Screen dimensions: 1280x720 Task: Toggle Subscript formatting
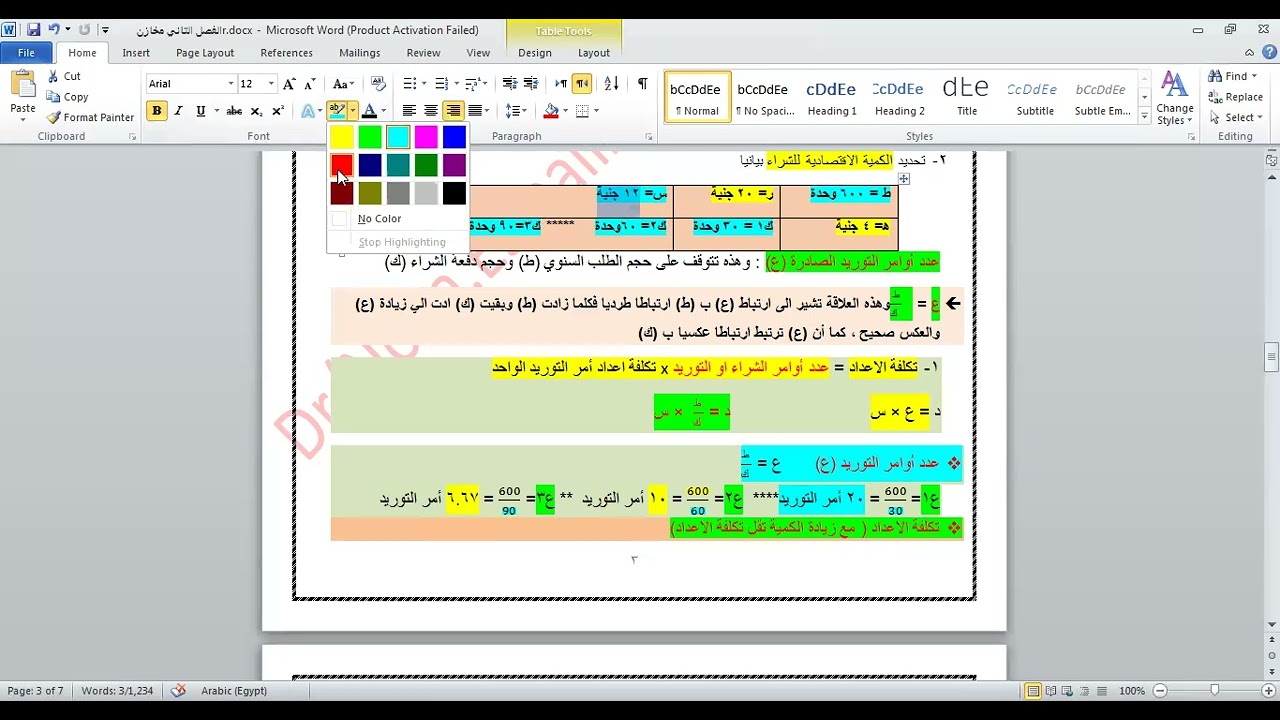click(256, 111)
